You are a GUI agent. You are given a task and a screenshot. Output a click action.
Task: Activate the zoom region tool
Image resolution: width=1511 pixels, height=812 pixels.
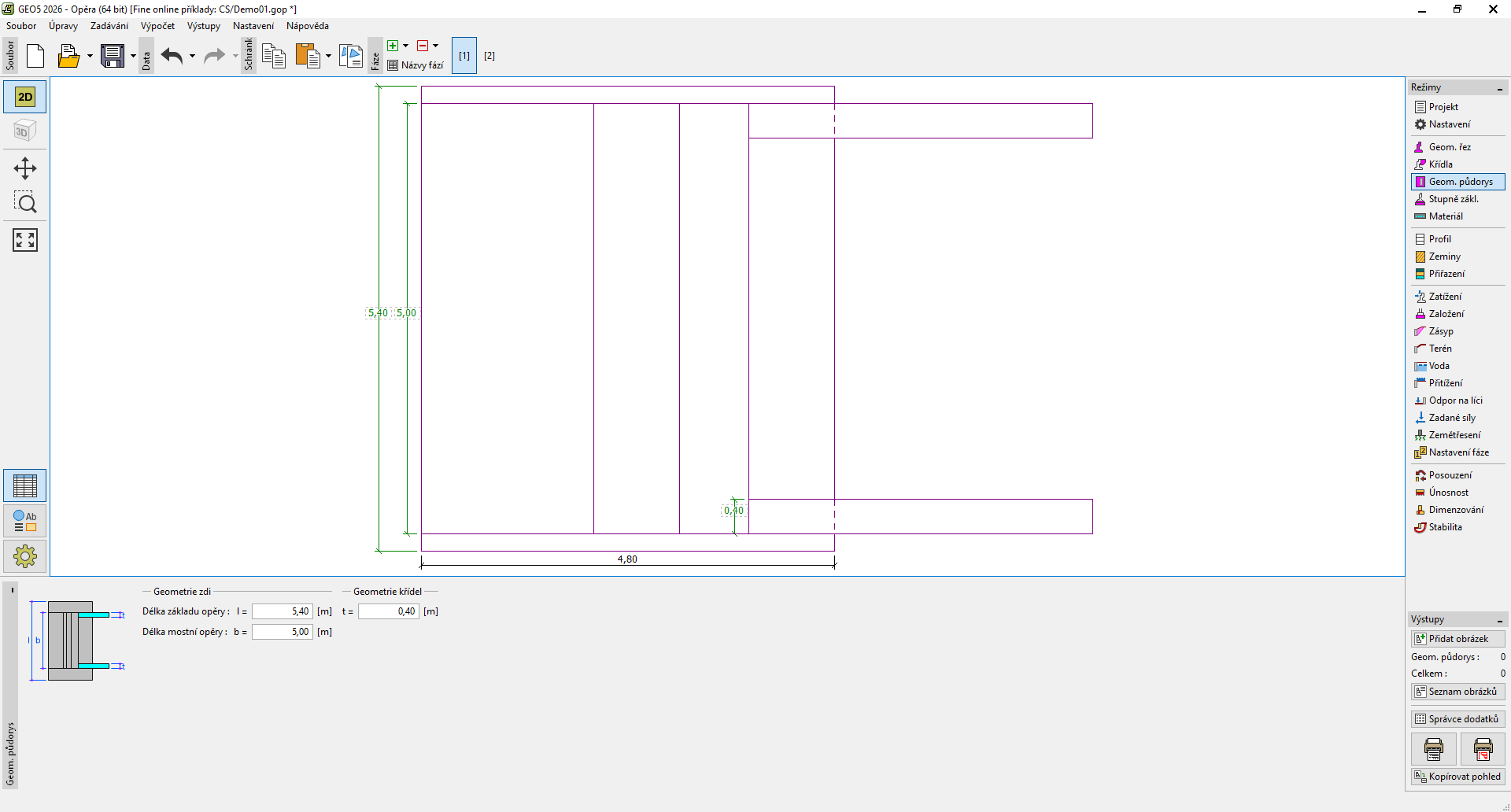point(25,203)
